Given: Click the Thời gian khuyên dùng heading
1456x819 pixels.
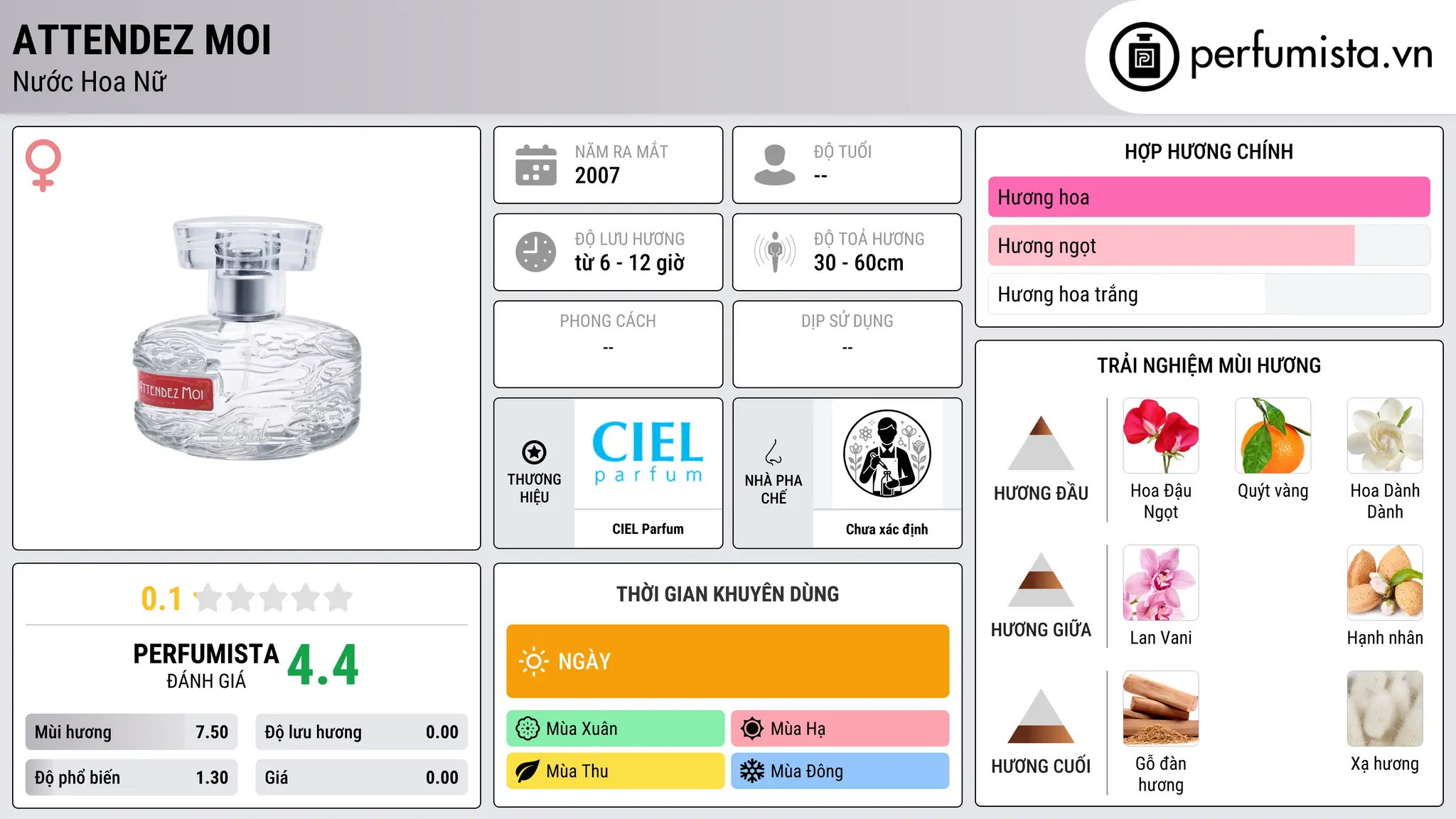Looking at the screenshot, I should 727,594.
